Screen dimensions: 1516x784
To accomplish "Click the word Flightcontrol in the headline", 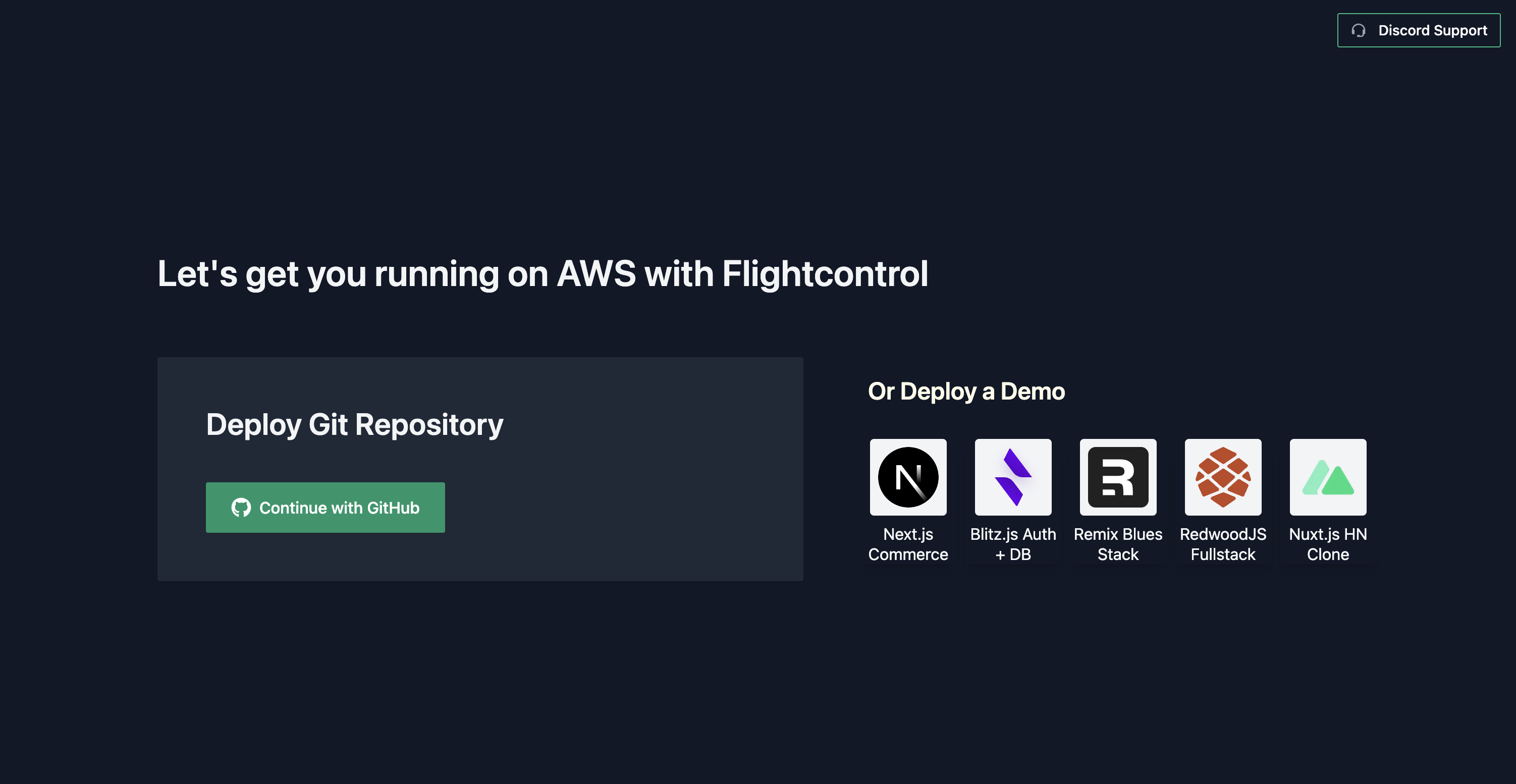I will (825, 274).
